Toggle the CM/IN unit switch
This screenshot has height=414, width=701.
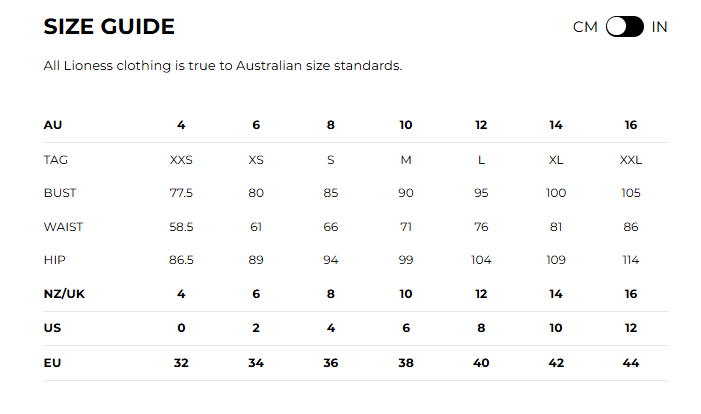[x=625, y=27]
